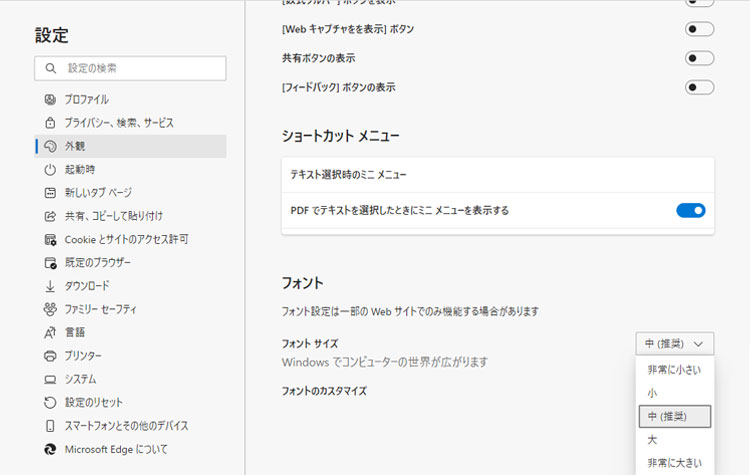
Task: Click the power icon next to 起動時
Action: [x=50, y=169]
